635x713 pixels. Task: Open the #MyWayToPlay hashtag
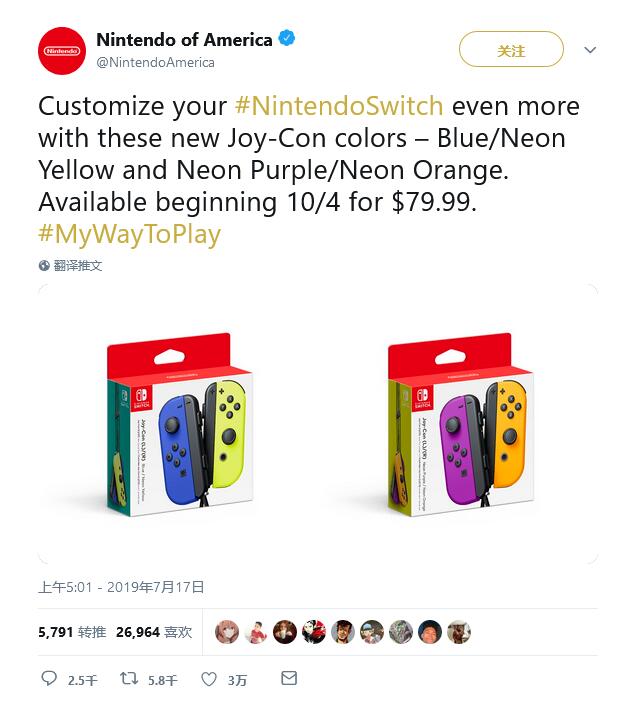click(x=129, y=234)
